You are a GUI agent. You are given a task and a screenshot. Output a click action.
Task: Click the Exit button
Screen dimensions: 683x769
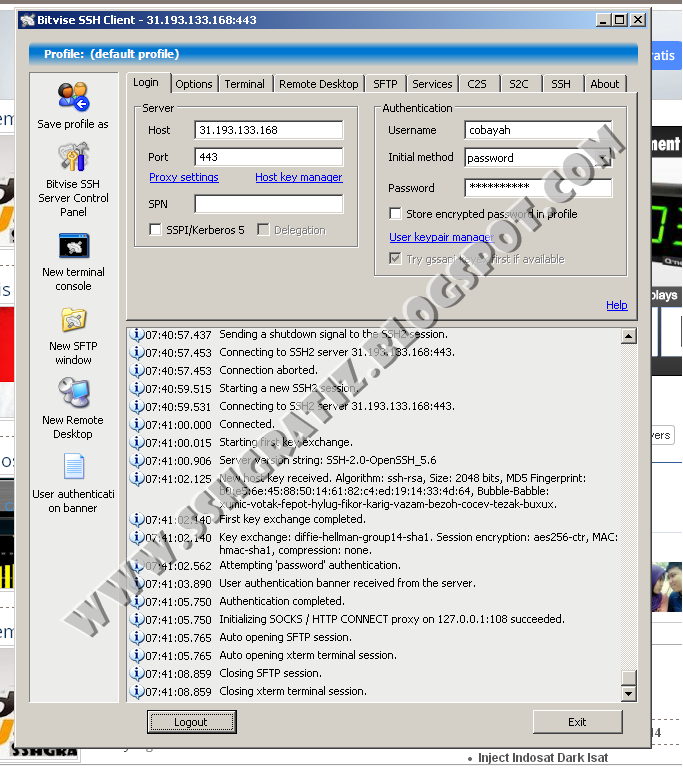(578, 722)
